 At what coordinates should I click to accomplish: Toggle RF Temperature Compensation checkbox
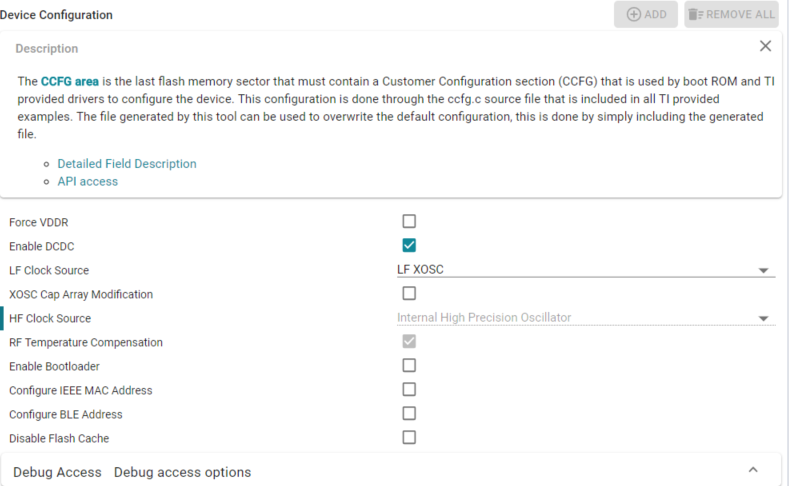(409, 341)
